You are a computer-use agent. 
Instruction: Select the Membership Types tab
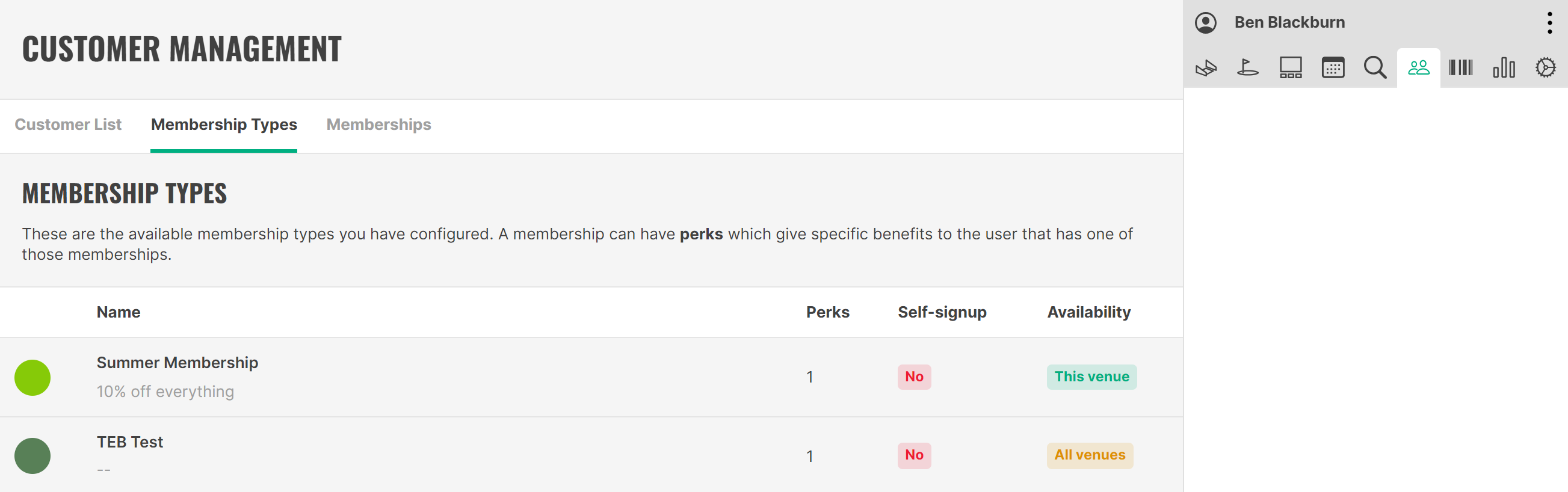pyautogui.click(x=224, y=125)
